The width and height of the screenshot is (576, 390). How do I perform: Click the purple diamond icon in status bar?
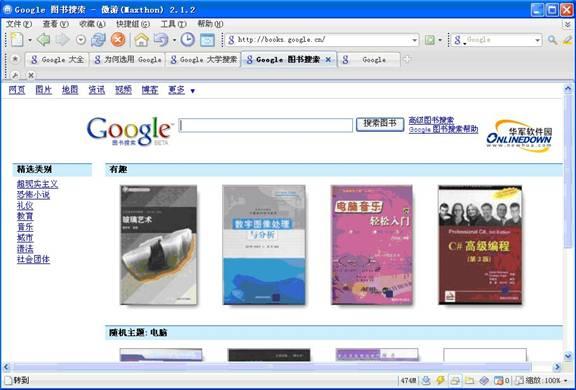[484, 380]
